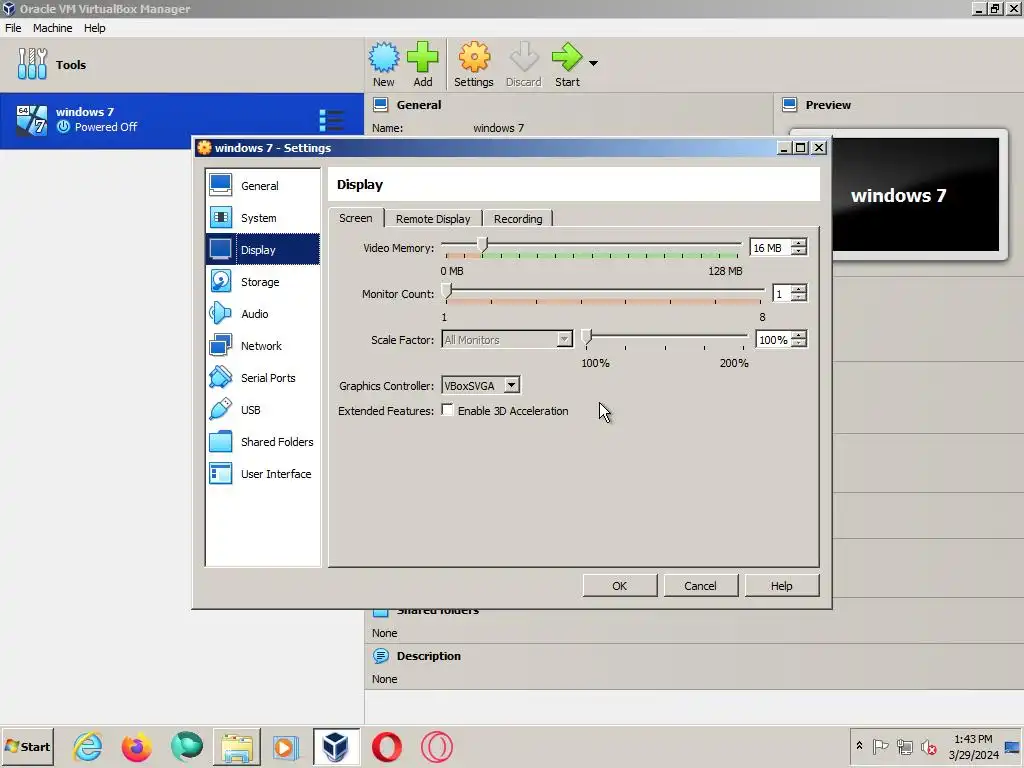
Task: Launch Firefox from the taskbar
Action: click(136, 746)
